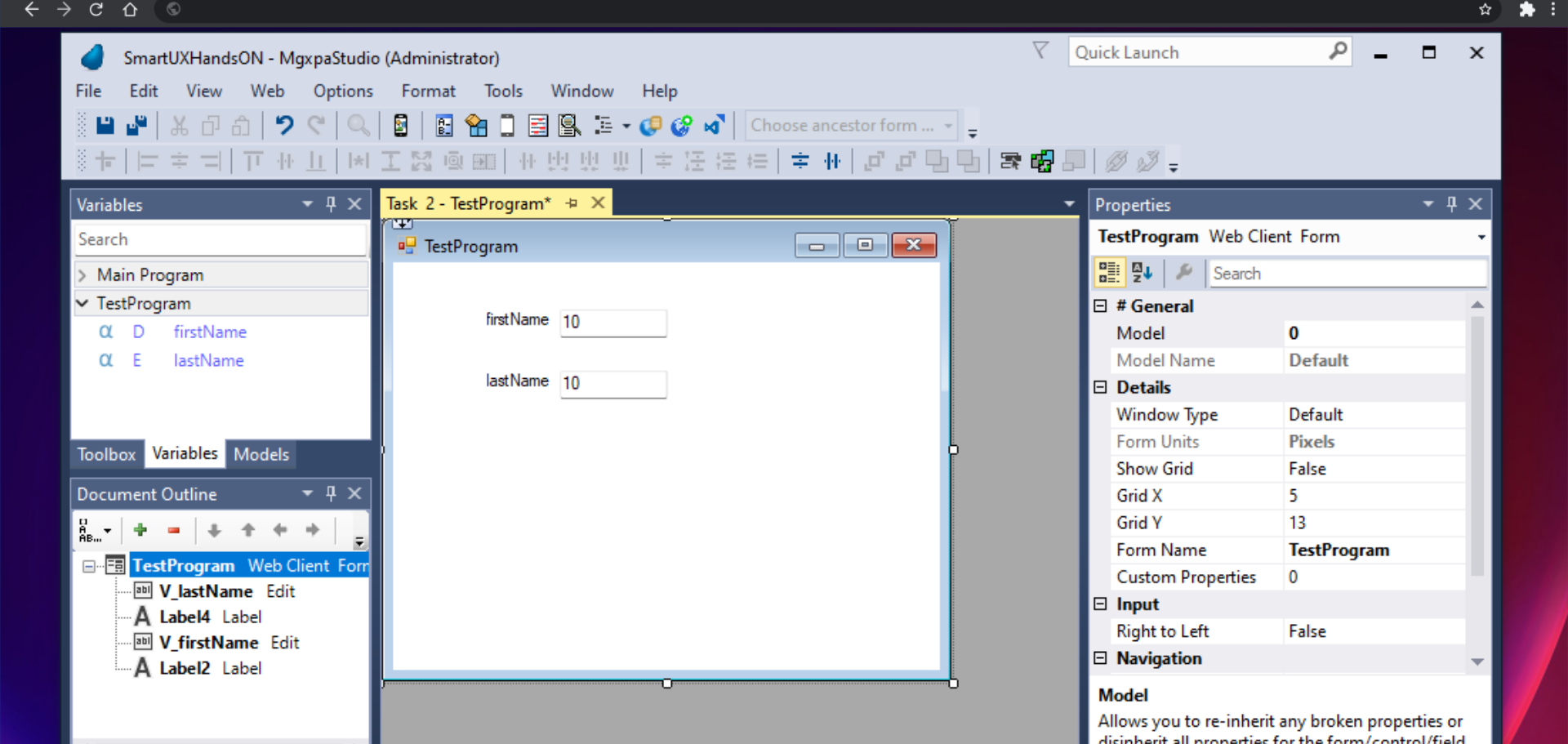Switch to the Toolbox tab
Viewport: 1568px width, 744px height.
click(x=106, y=454)
